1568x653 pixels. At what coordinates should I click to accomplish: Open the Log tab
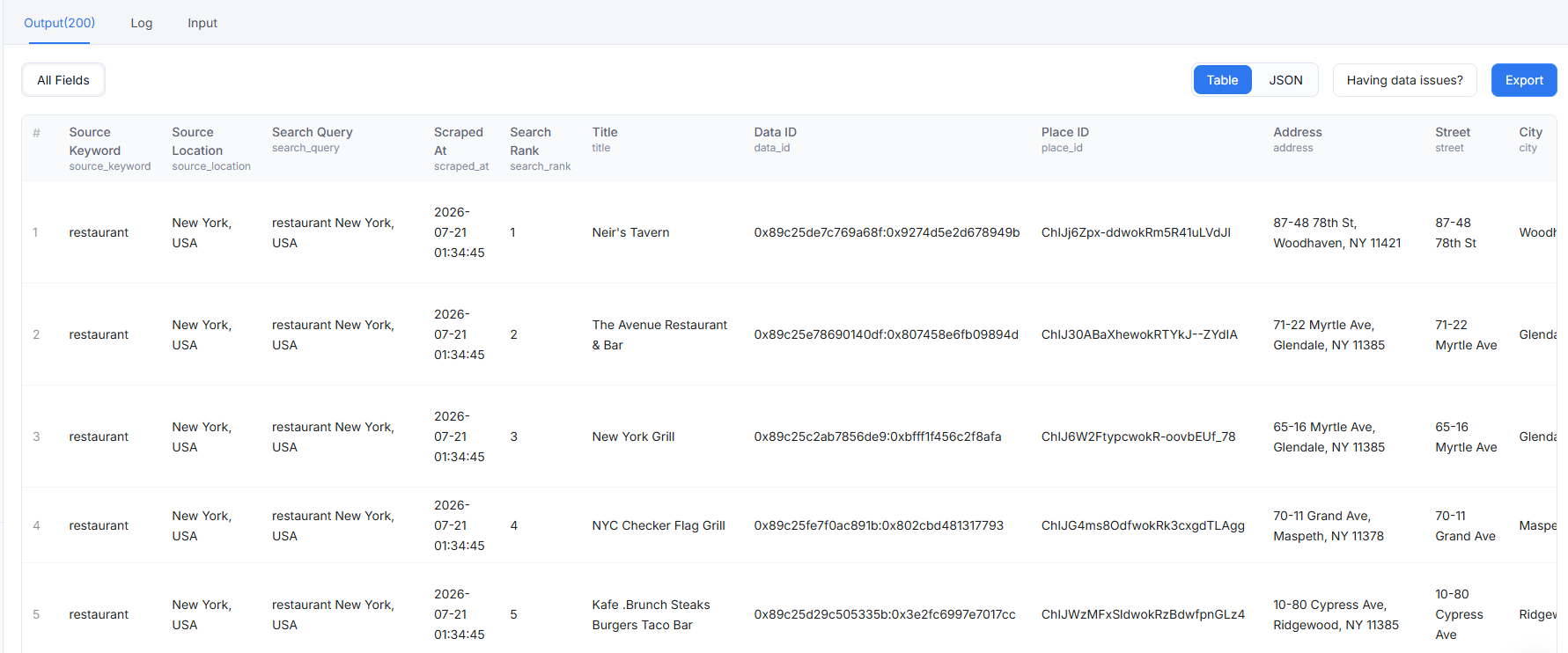(142, 23)
